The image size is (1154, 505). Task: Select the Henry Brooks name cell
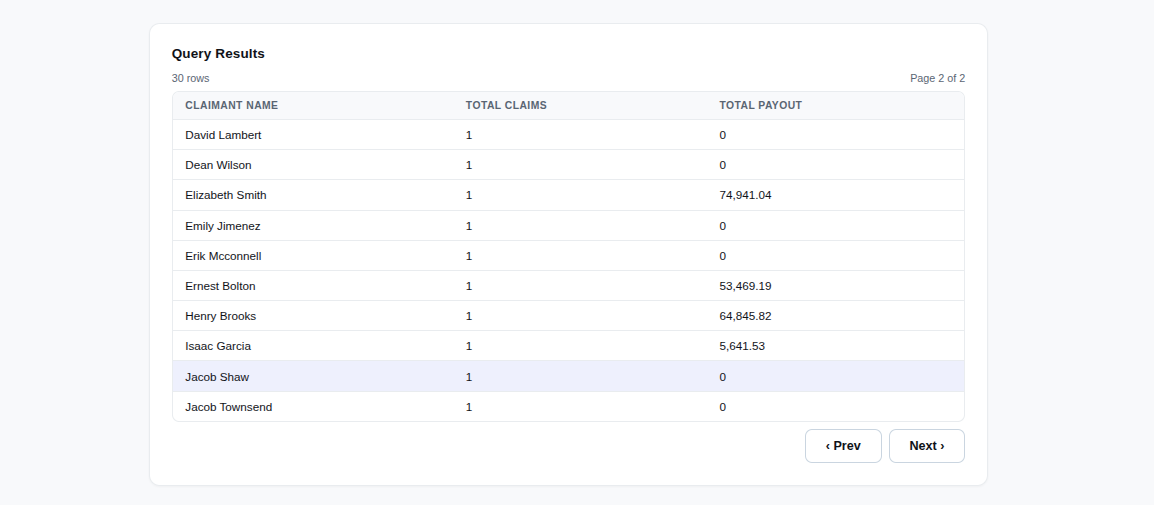point(221,317)
